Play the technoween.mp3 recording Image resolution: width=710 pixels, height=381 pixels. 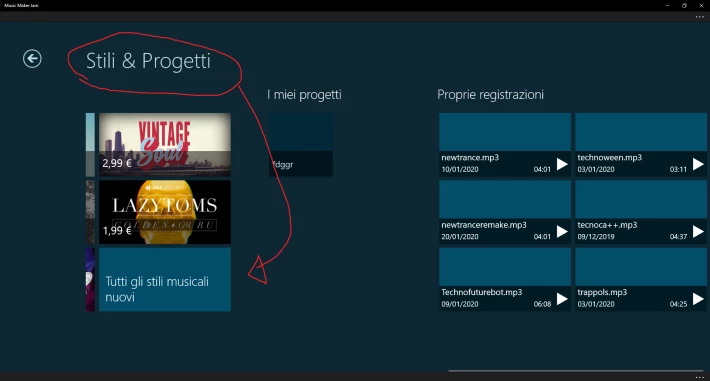698,164
